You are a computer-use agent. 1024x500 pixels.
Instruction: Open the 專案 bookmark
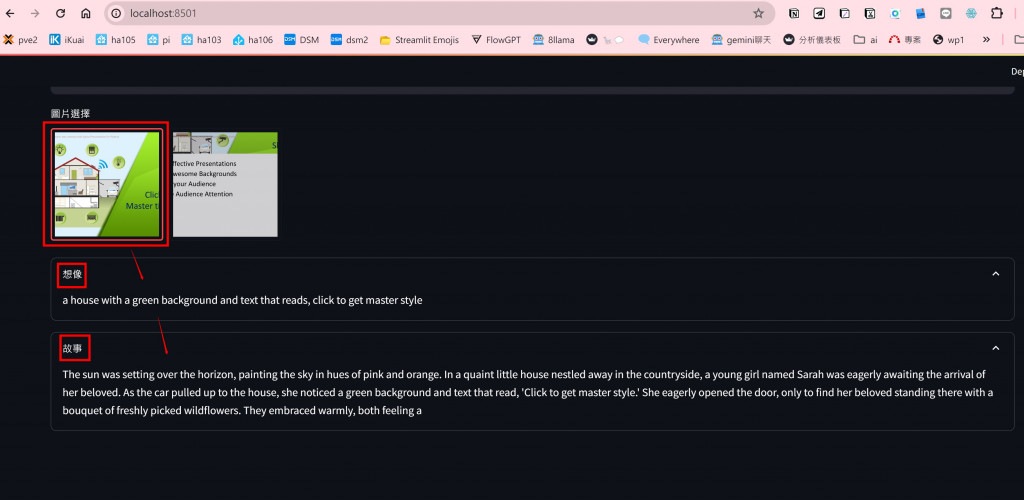pos(905,40)
